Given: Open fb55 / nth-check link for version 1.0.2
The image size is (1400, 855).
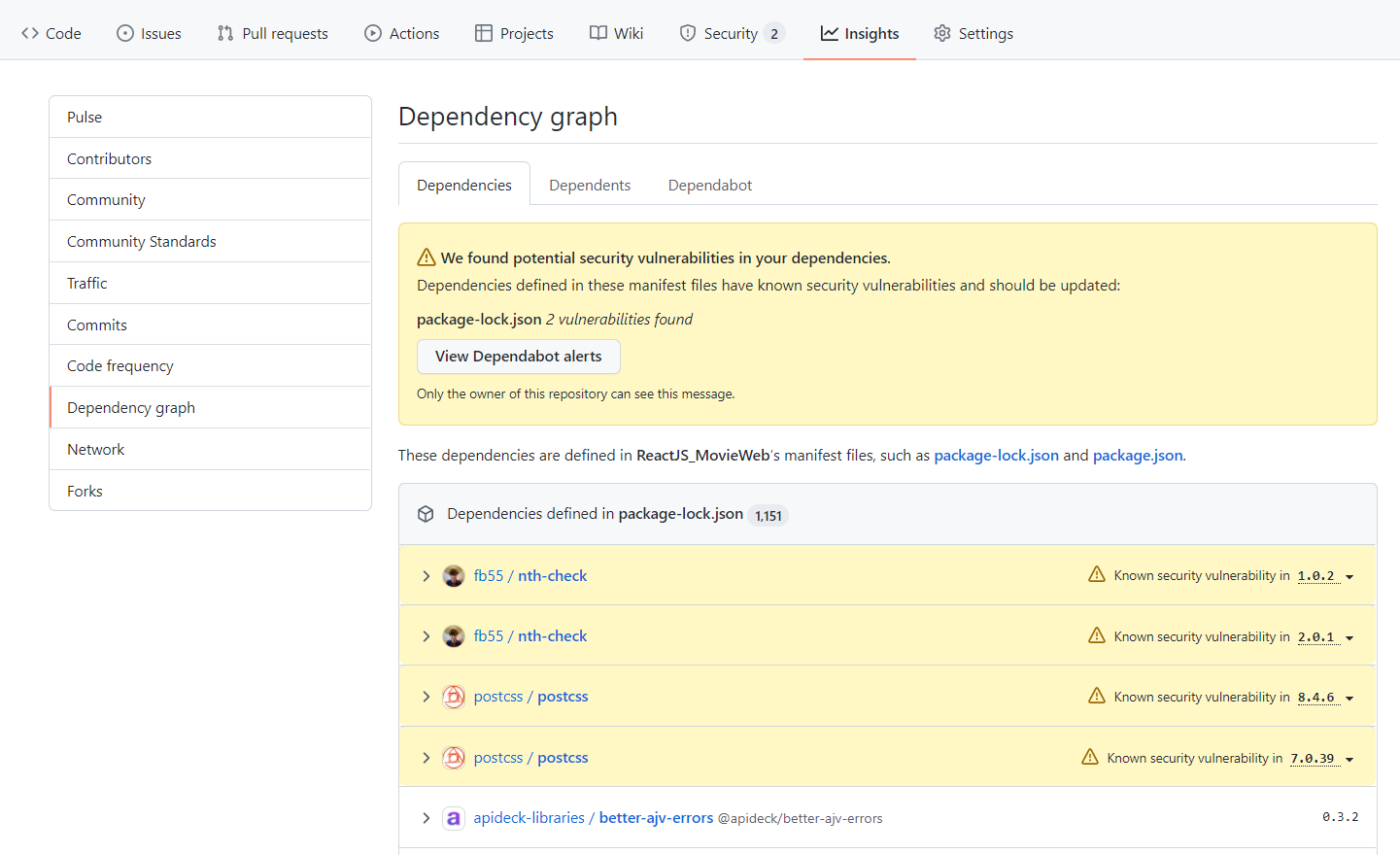Looking at the screenshot, I should 530,575.
